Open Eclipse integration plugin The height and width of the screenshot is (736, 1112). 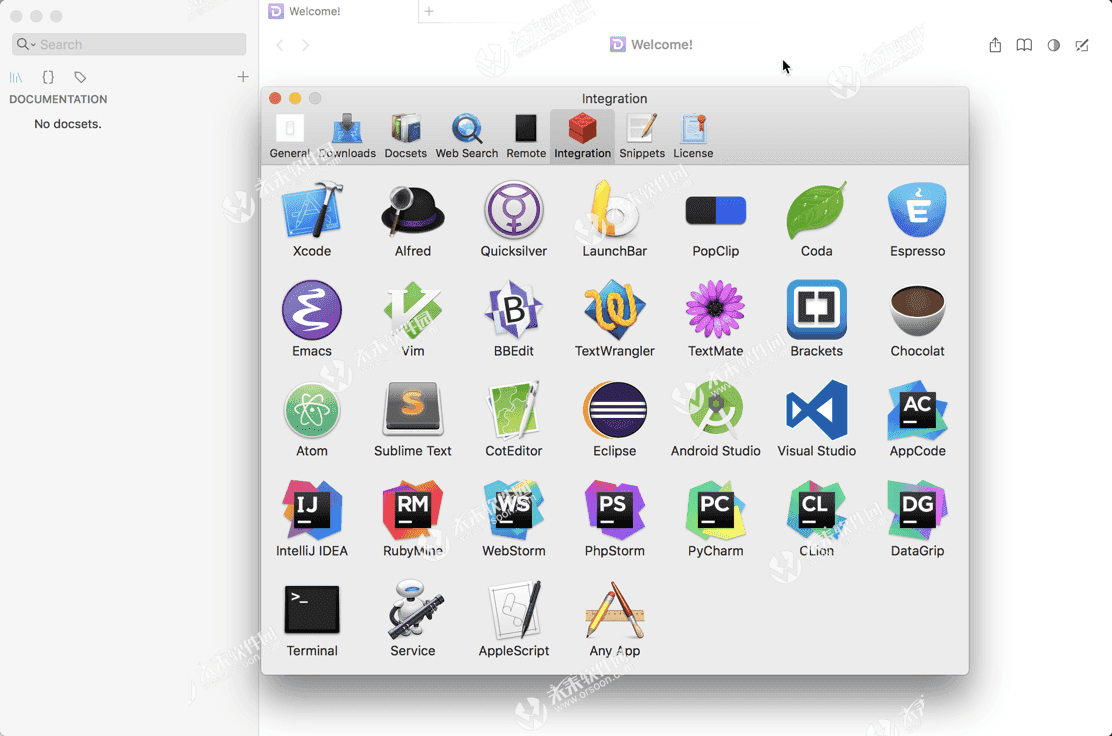pyautogui.click(x=614, y=410)
